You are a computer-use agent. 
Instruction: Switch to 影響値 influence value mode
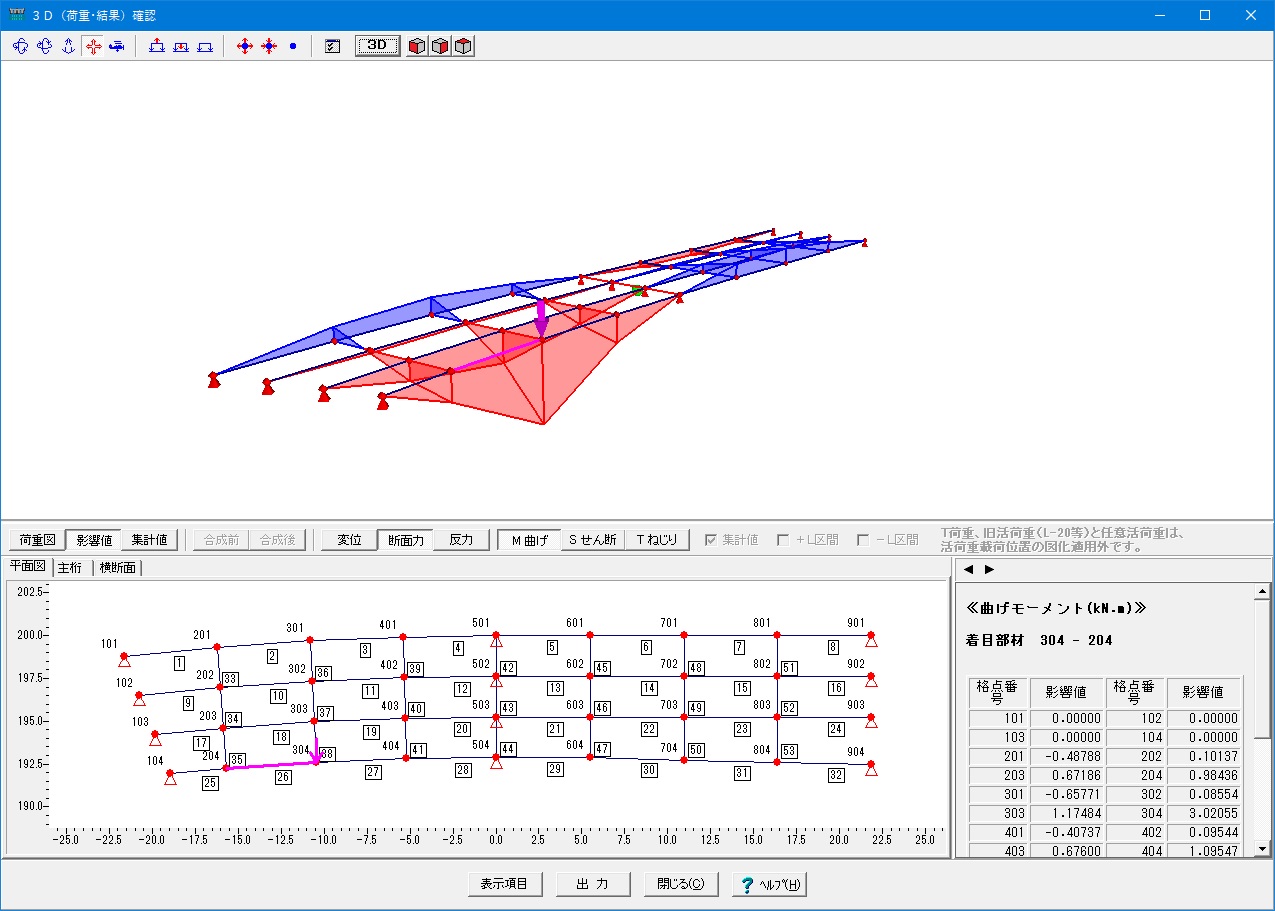coord(93,540)
